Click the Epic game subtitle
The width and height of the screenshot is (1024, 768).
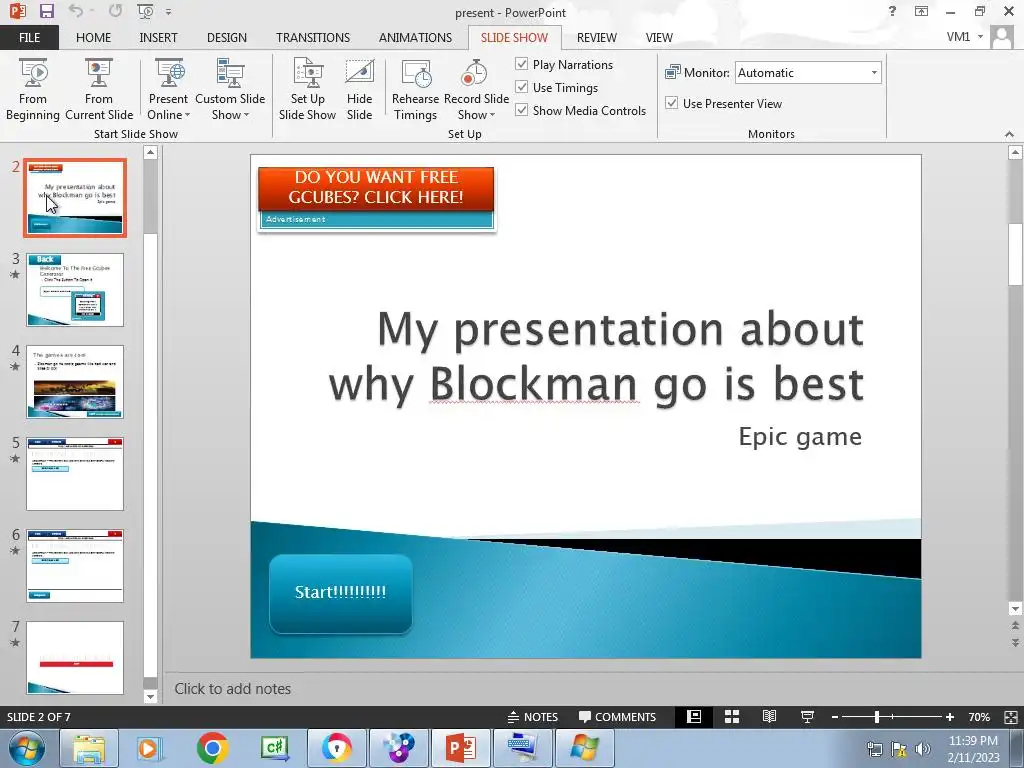point(800,437)
